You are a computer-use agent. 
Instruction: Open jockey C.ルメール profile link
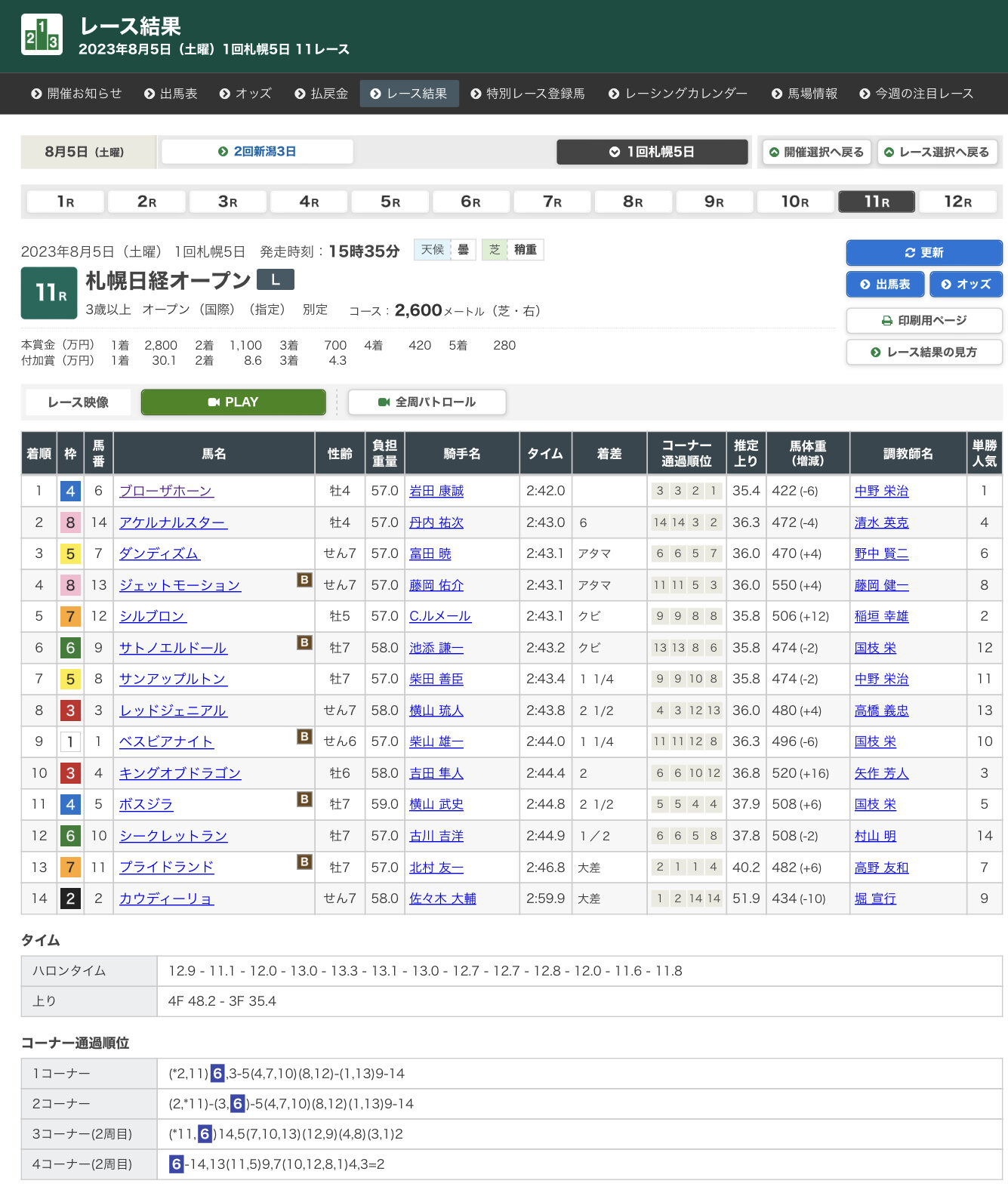tap(439, 617)
